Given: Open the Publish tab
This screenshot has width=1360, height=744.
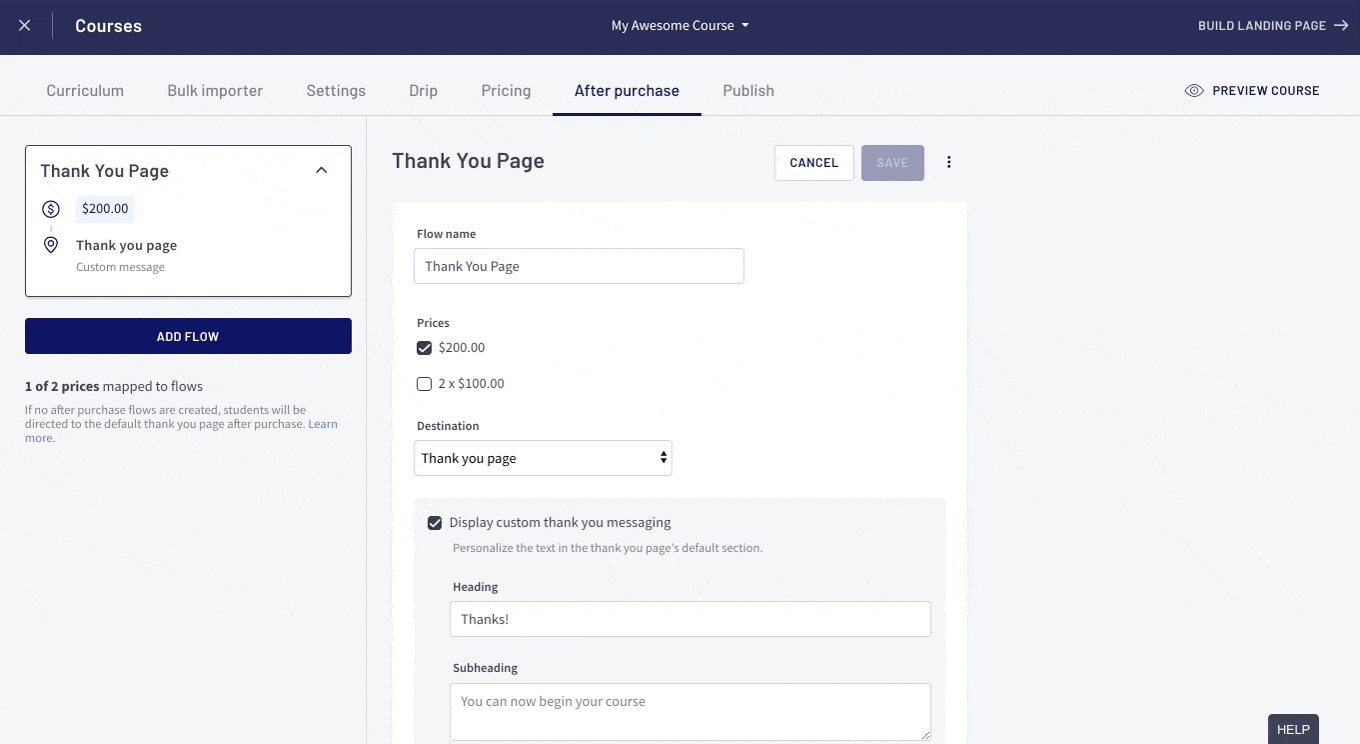Looking at the screenshot, I should 748,91.
